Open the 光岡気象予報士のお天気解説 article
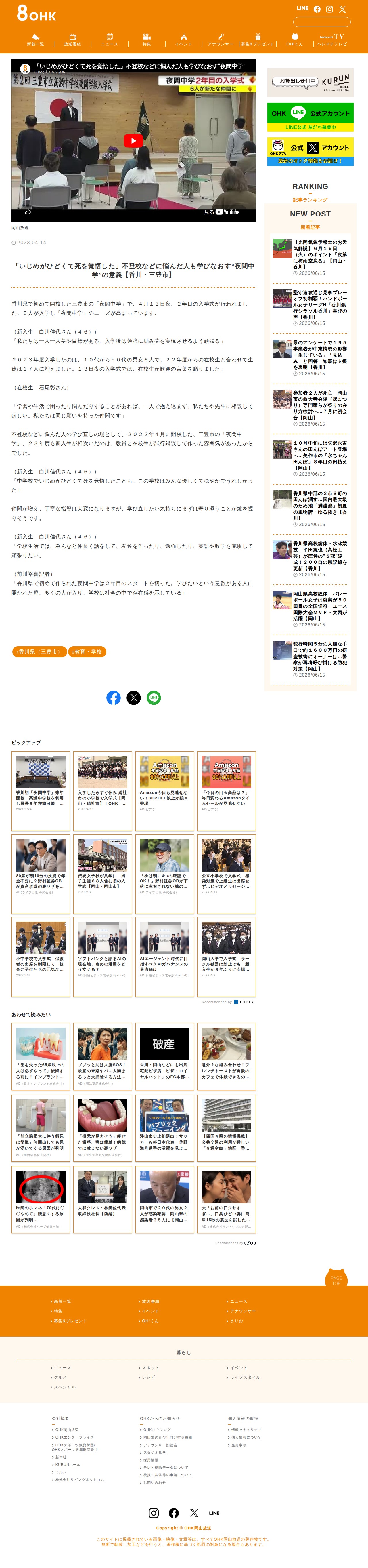368x1568 pixels. 310,258
